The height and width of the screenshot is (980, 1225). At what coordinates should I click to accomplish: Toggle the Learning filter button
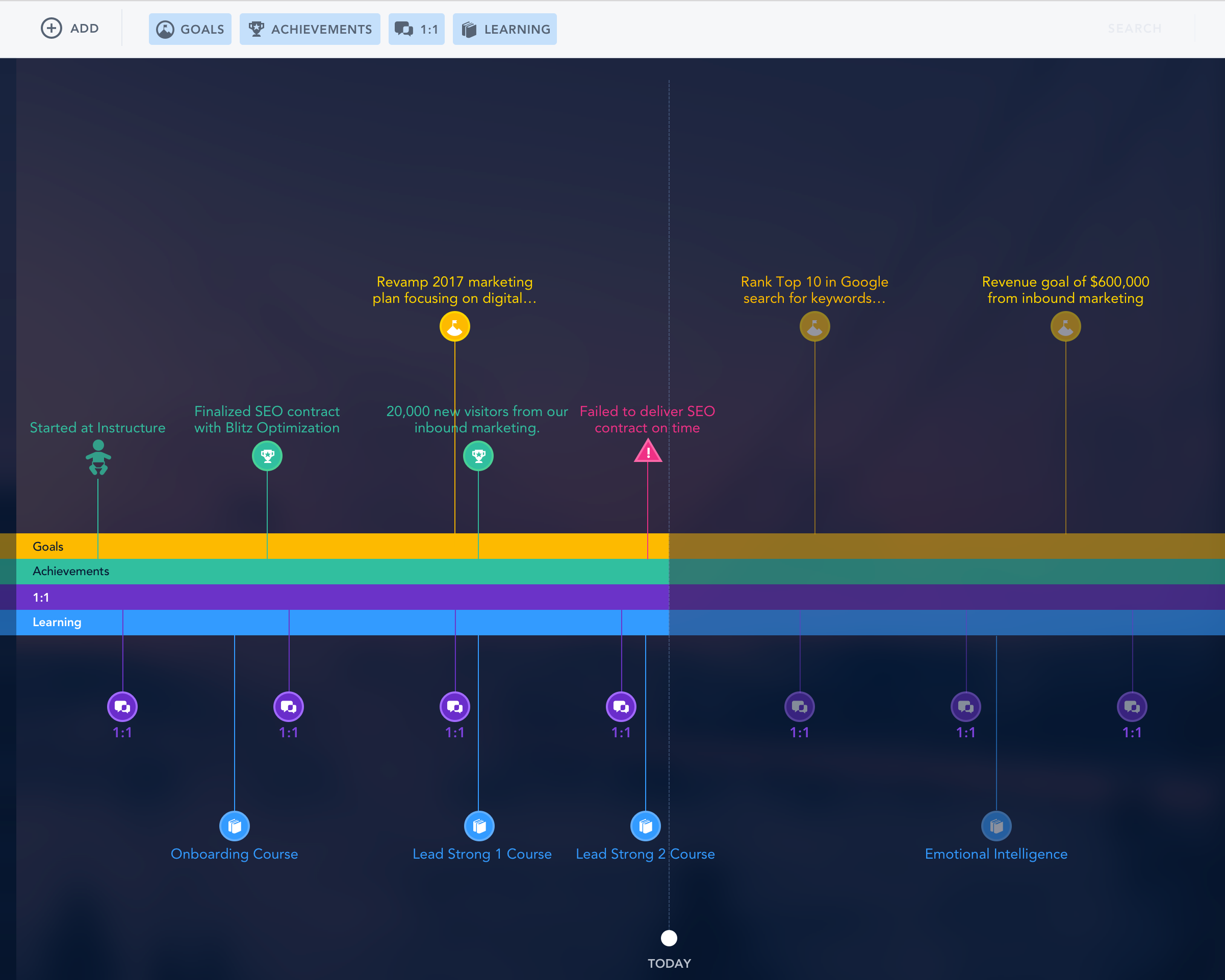(504, 29)
